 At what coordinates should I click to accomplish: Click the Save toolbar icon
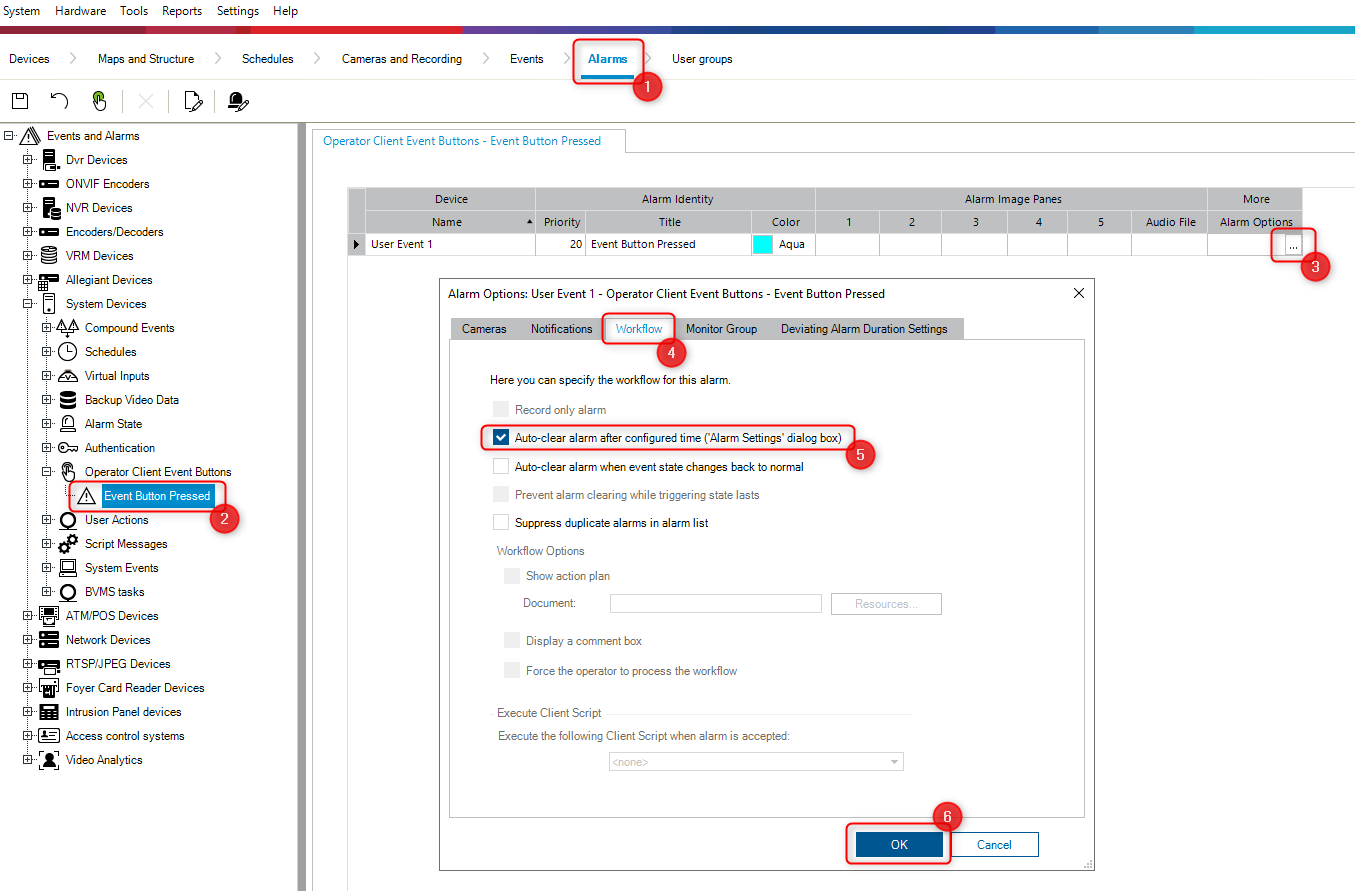tap(19, 101)
